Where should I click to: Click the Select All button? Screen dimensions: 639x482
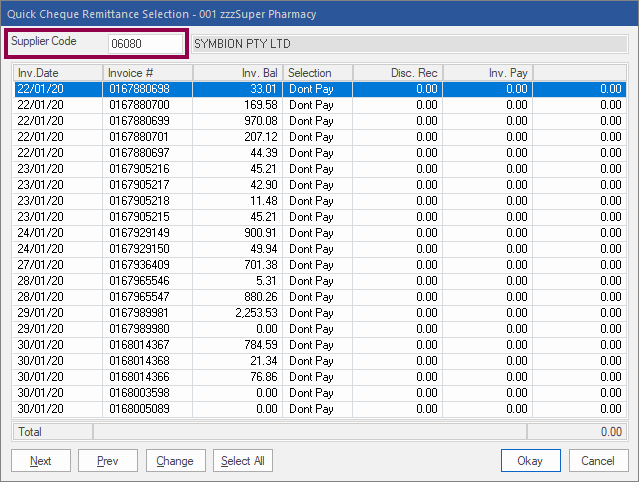[x=242, y=461]
